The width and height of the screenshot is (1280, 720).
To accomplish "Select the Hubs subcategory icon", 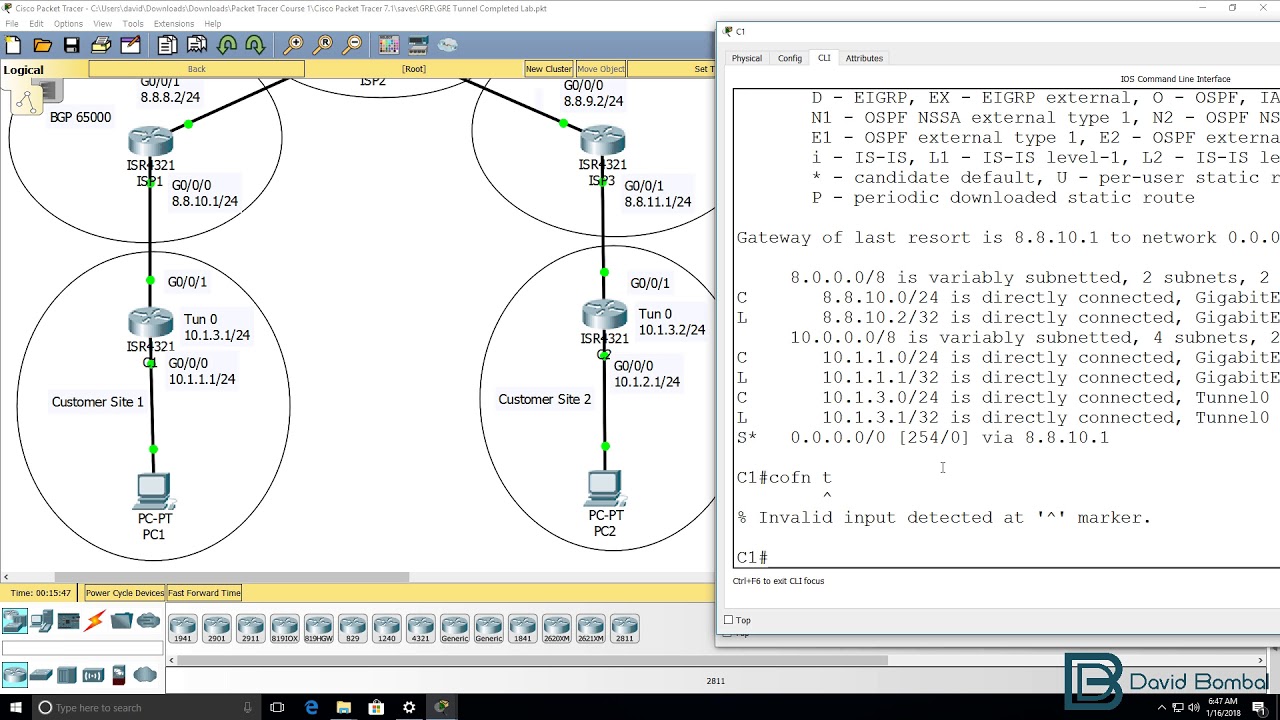I will click(x=67, y=675).
